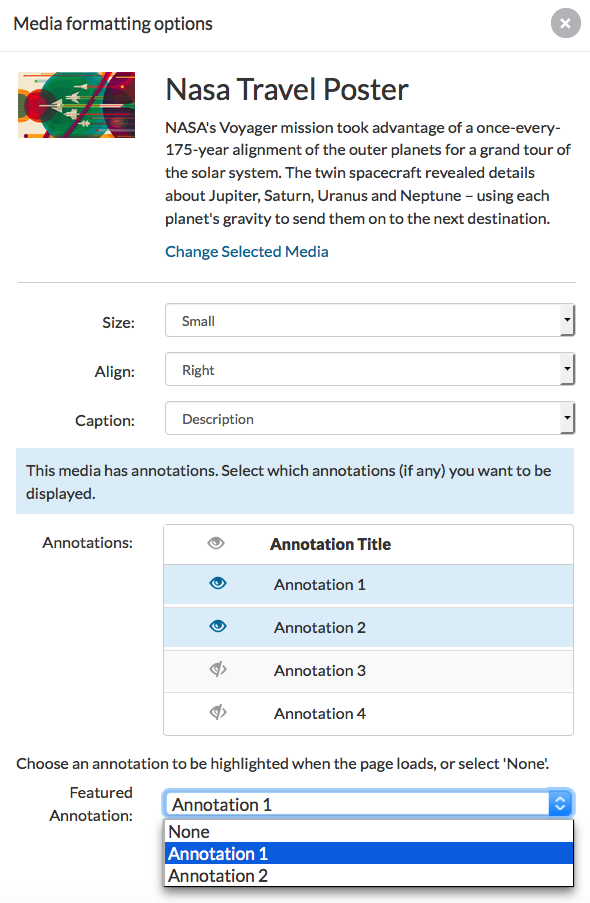Click the Nasa Travel Poster thumbnail image
This screenshot has height=903, width=590.
pos(76,104)
